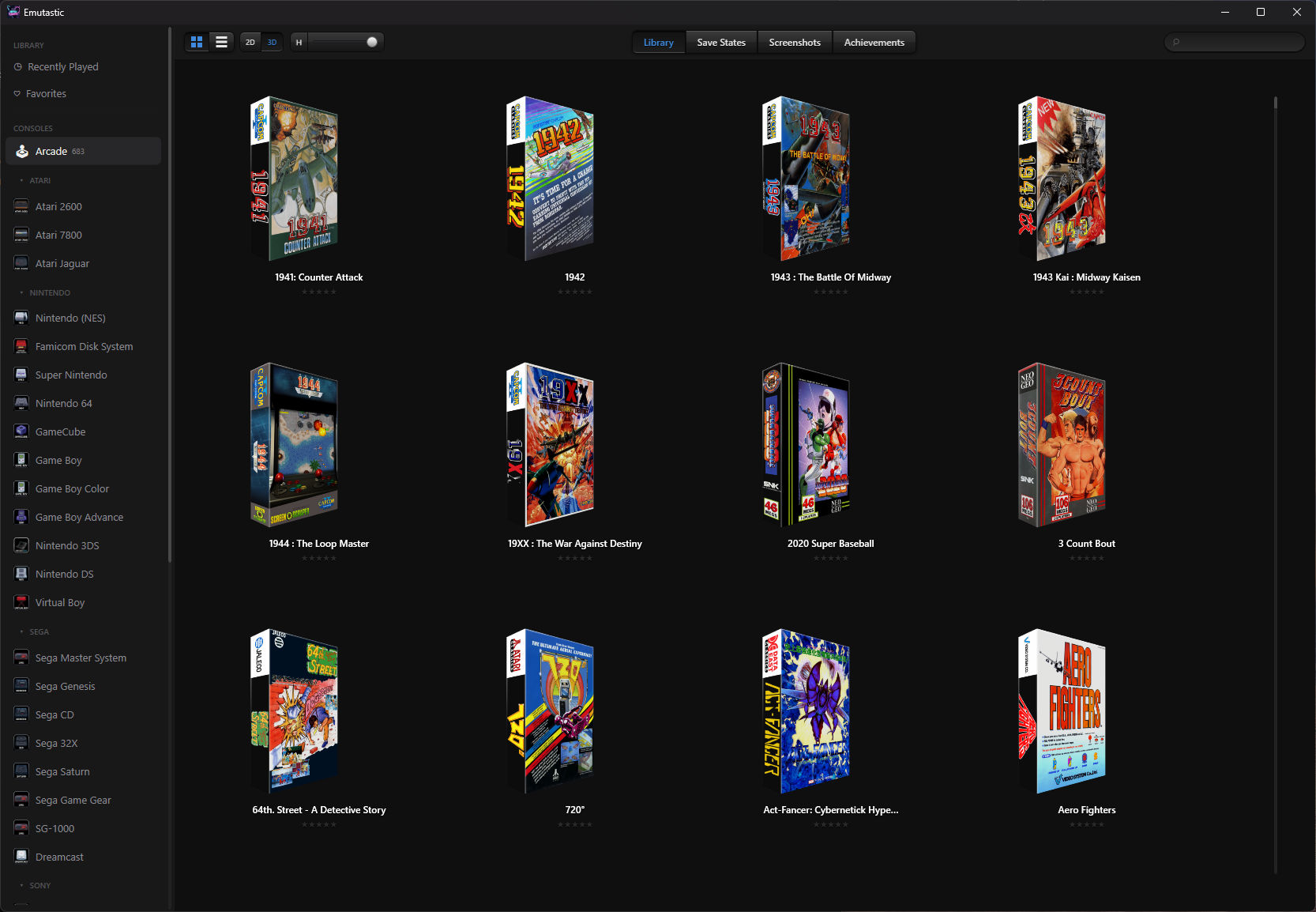Click 2020 Super Baseball title
Image resolution: width=1316 pixels, height=912 pixels.
click(x=831, y=544)
